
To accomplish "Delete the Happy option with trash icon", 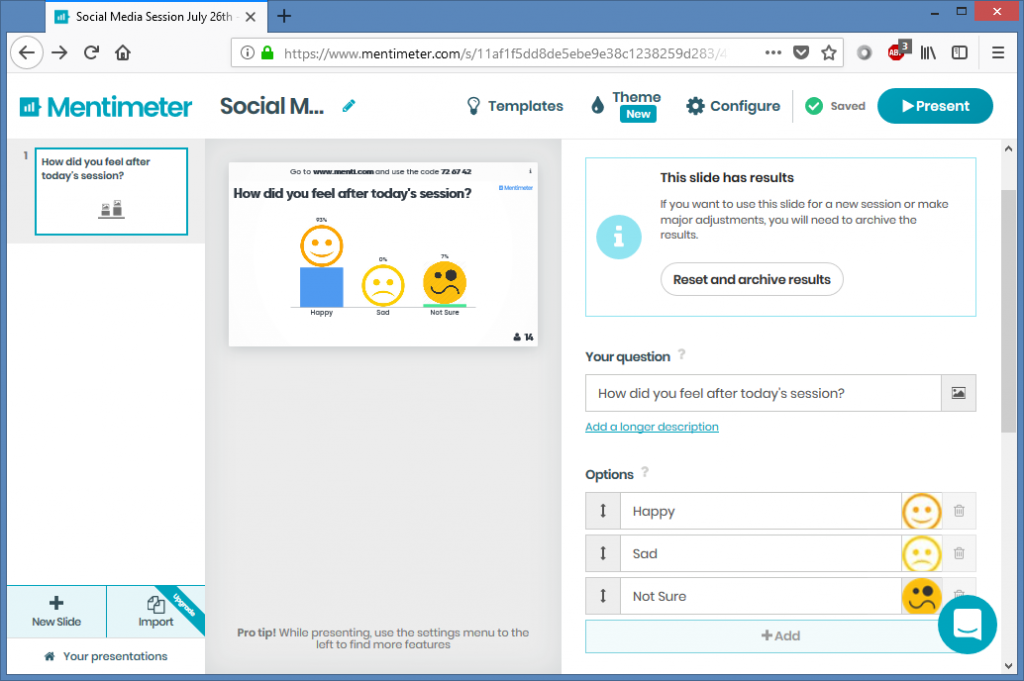I will click(959, 511).
